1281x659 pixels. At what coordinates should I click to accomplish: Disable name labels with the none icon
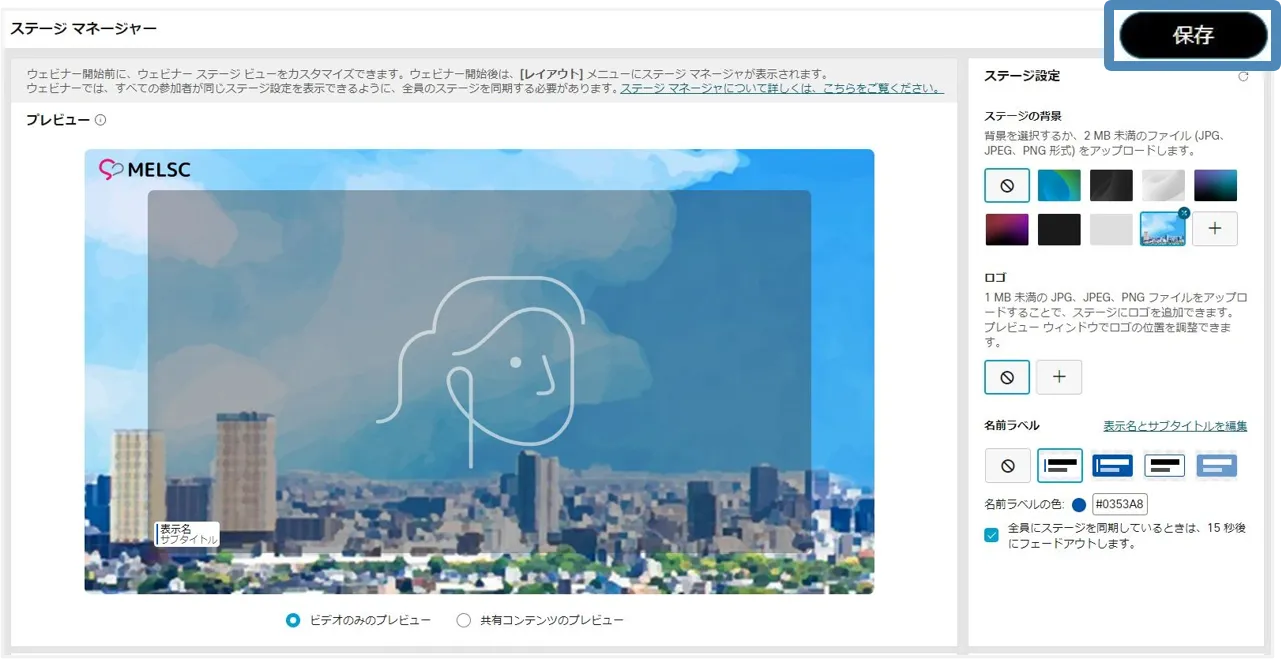pos(1007,466)
